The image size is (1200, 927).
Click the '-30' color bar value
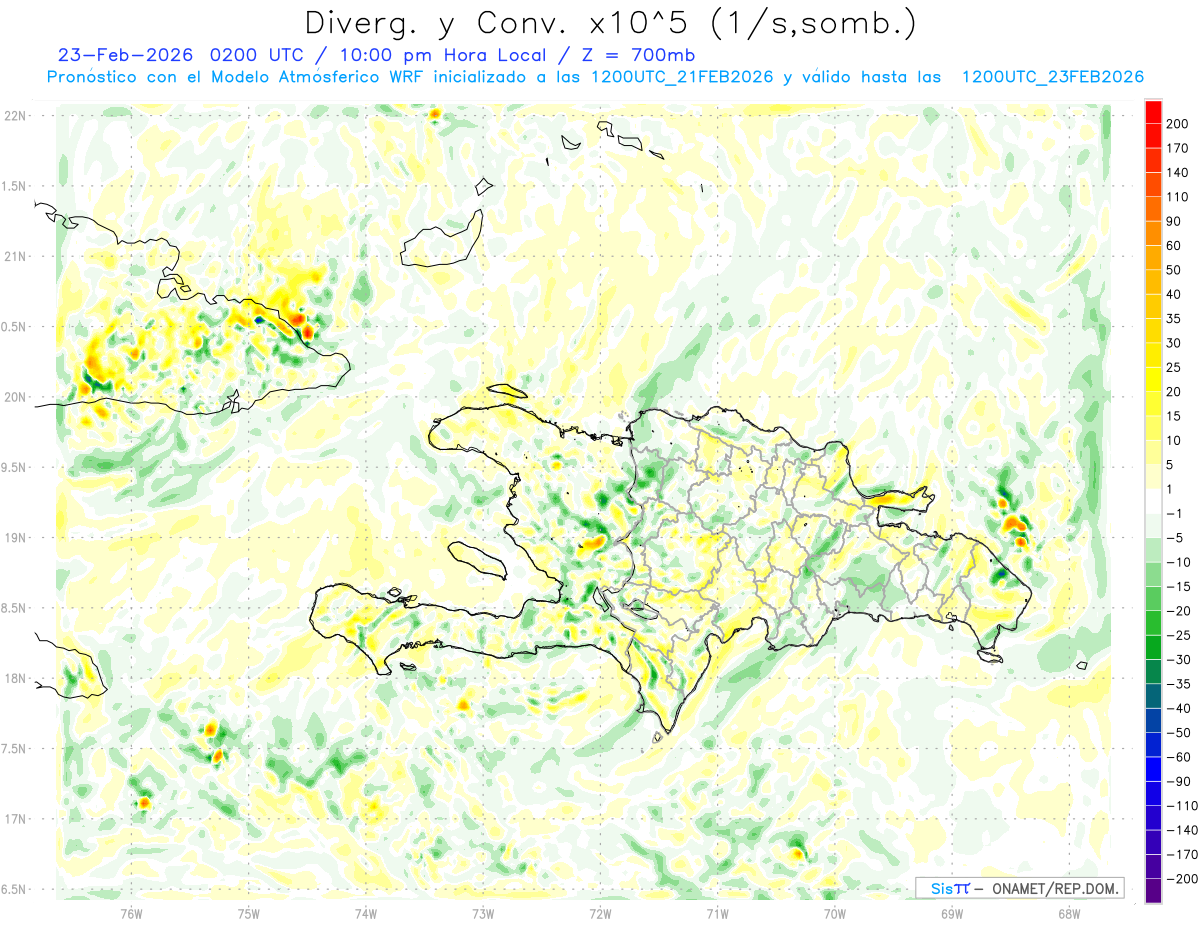click(x=1178, y=660)
